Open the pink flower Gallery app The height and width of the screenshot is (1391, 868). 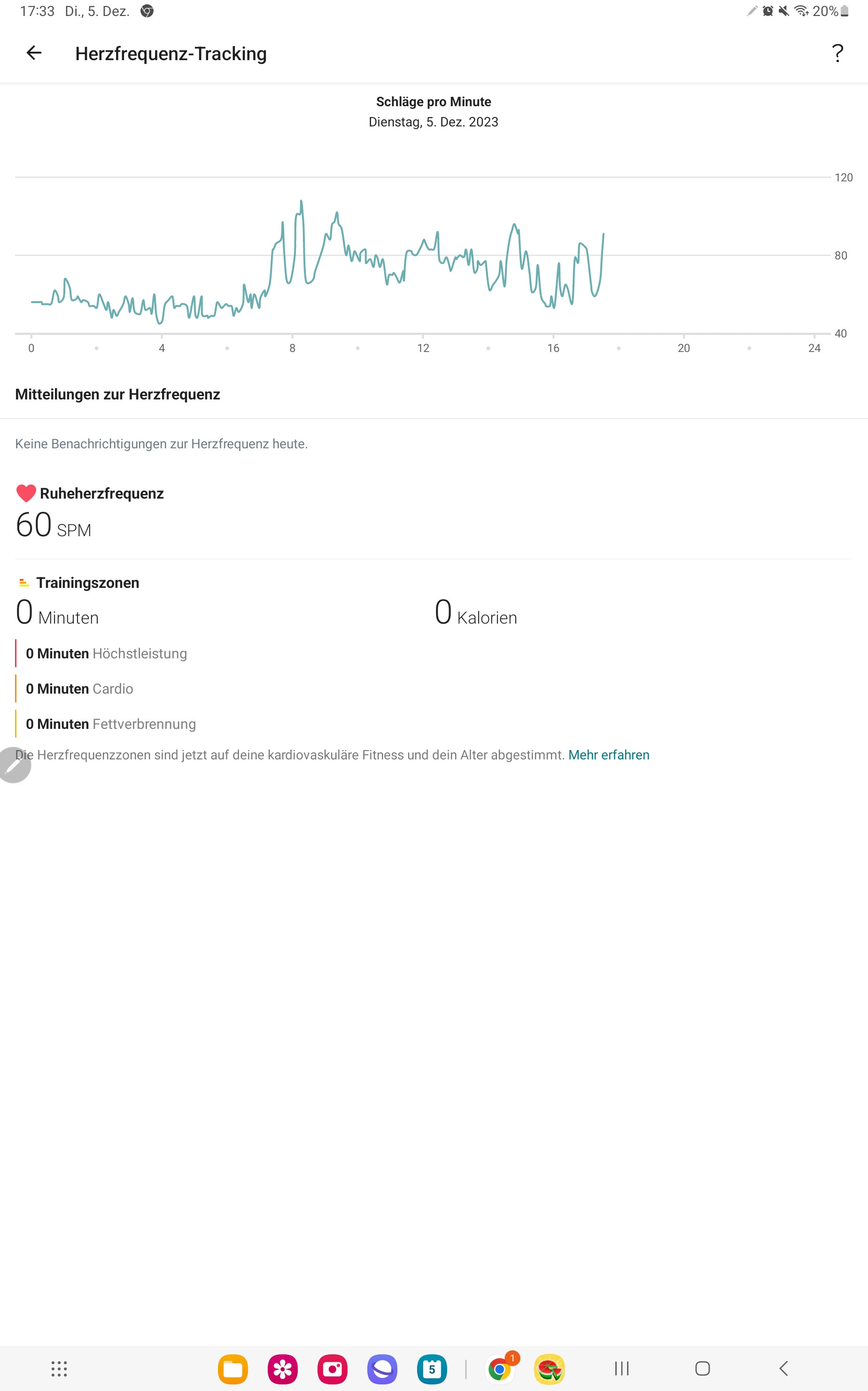tap(282, 1369)
